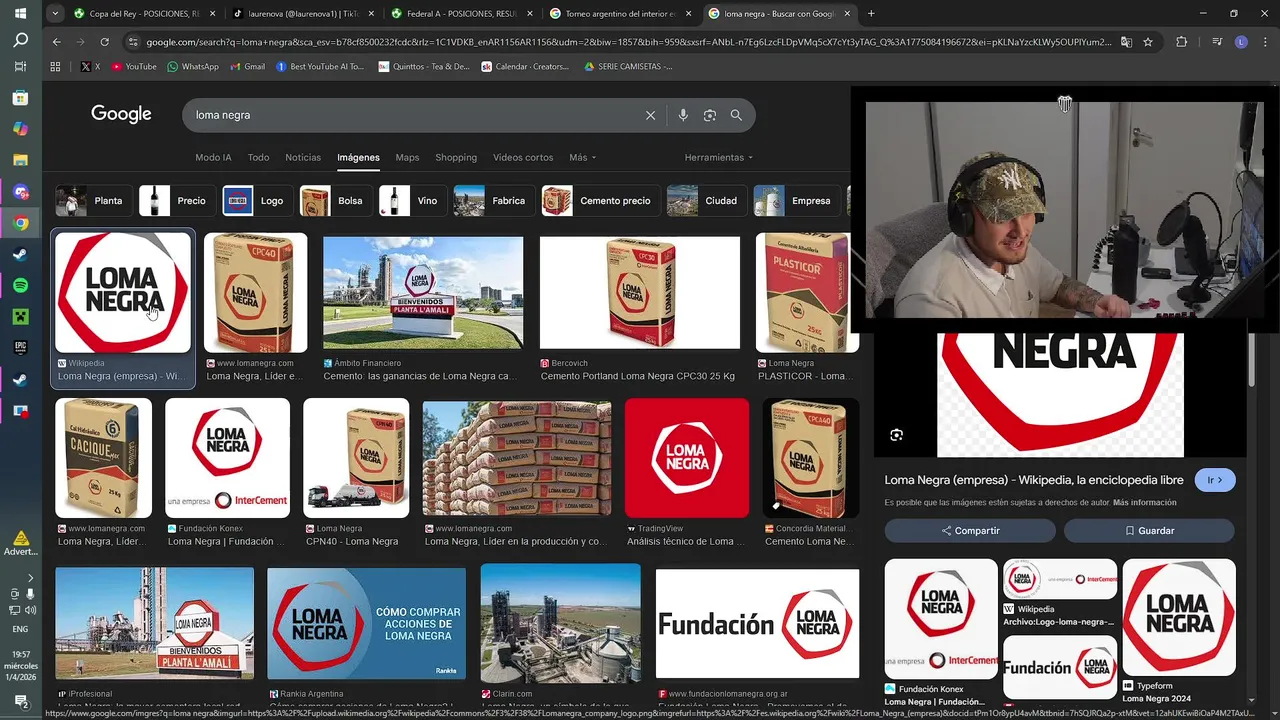This screenshot has height=720, width=1280.
Task: Click the Ir button for Wikipedia
Action: click(1215, 480)
